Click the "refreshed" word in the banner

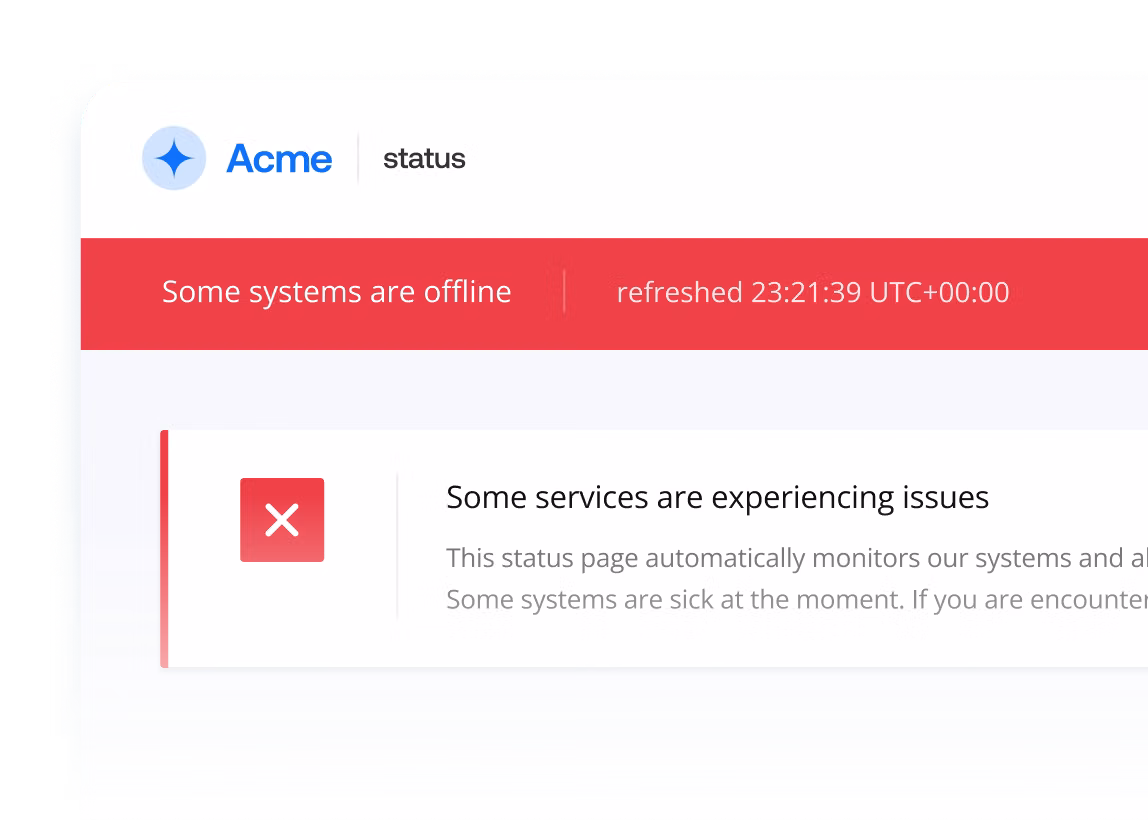679,292
